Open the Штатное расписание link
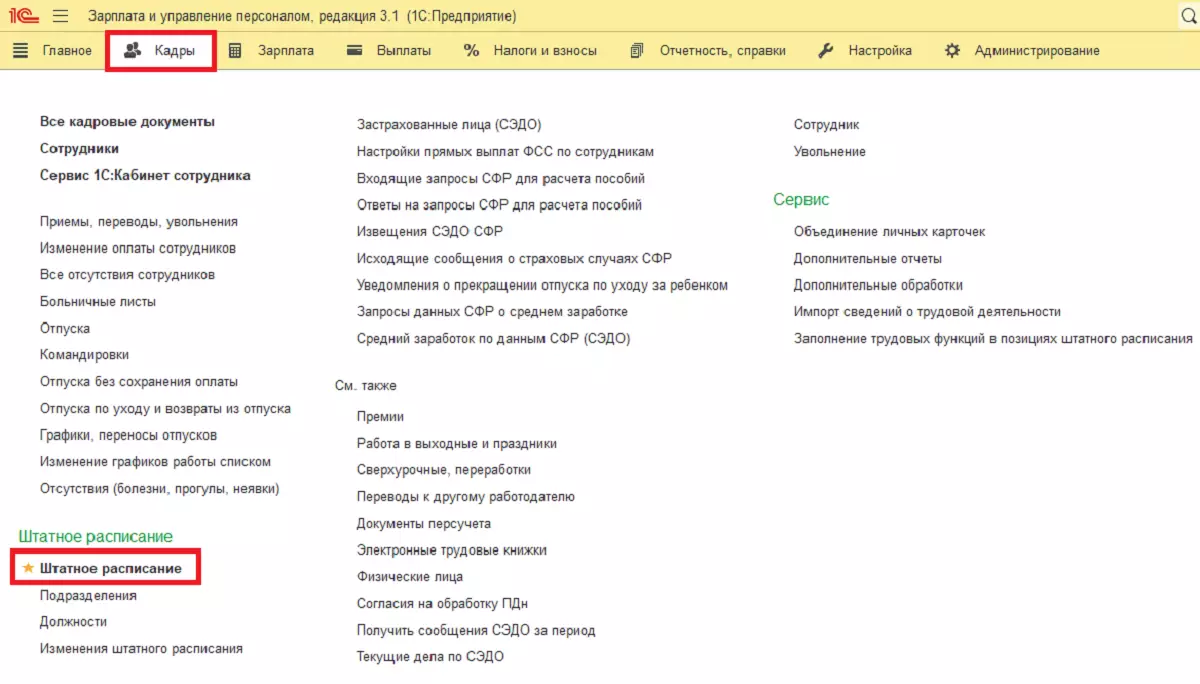This screenshot has height=684, width=1200. pyautogui.click(x=111, y=568)
